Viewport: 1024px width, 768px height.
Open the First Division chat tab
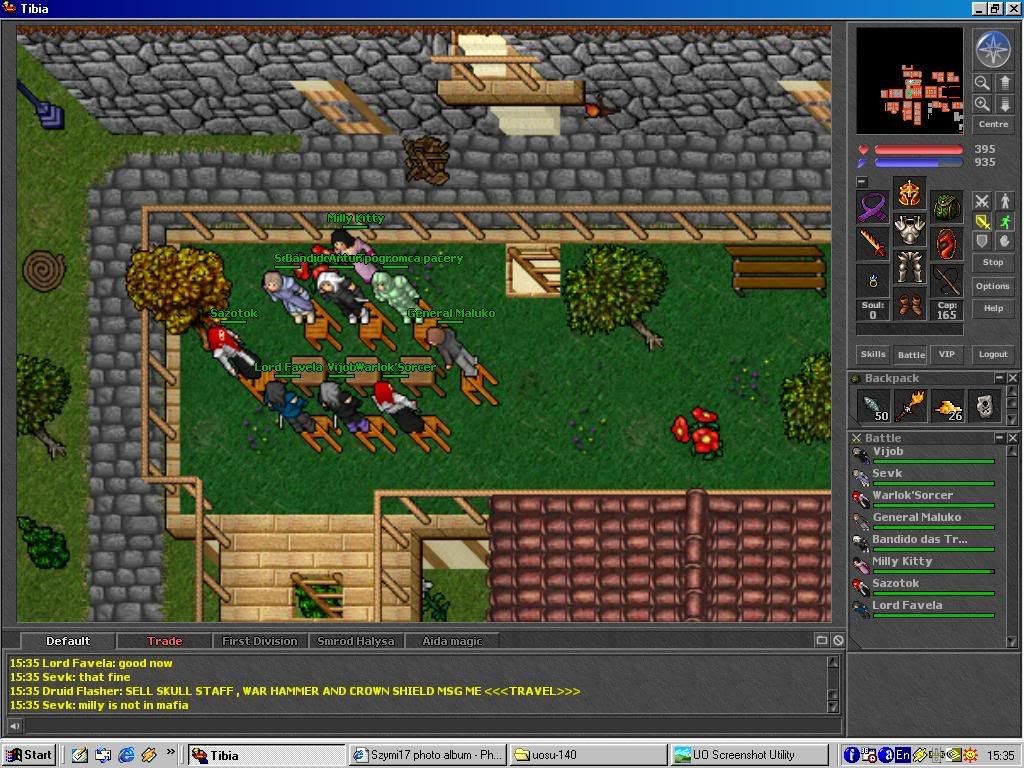point(260,641)
